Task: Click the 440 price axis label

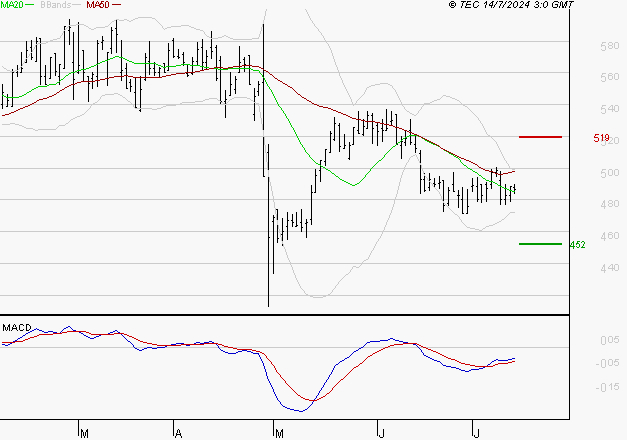Action: click(610, 268)
